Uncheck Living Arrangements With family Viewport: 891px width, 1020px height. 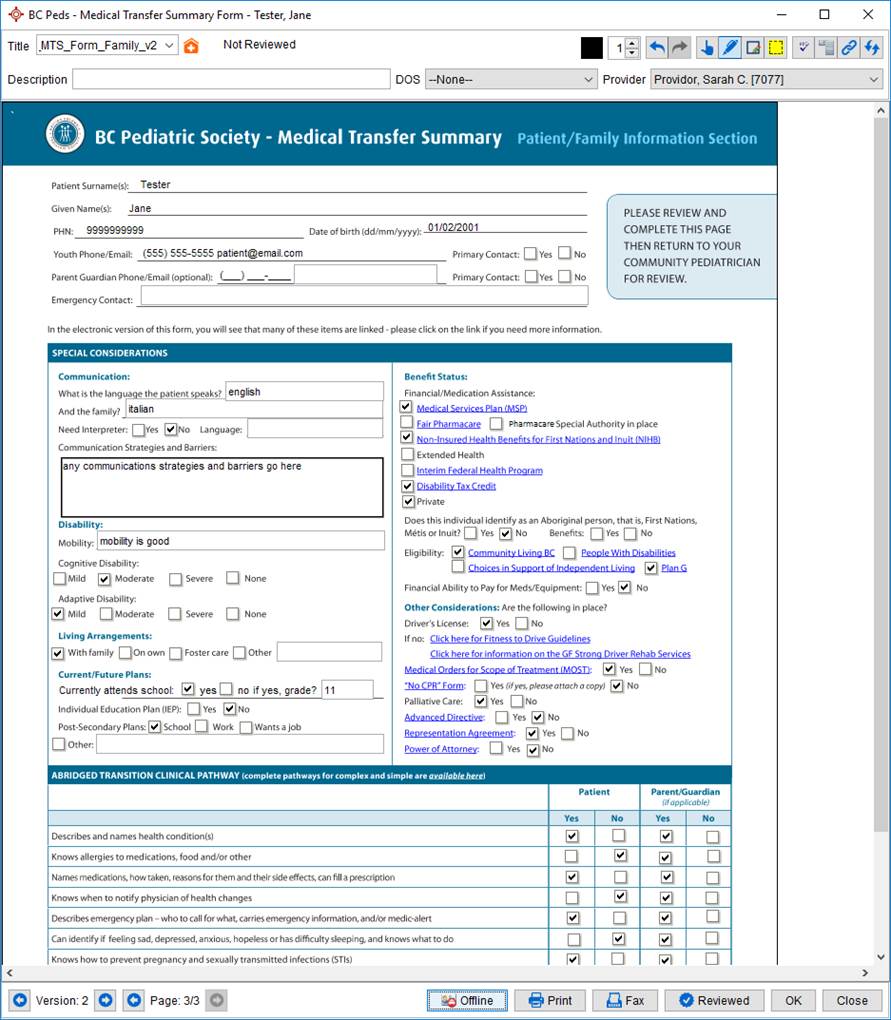pos(58,652)
